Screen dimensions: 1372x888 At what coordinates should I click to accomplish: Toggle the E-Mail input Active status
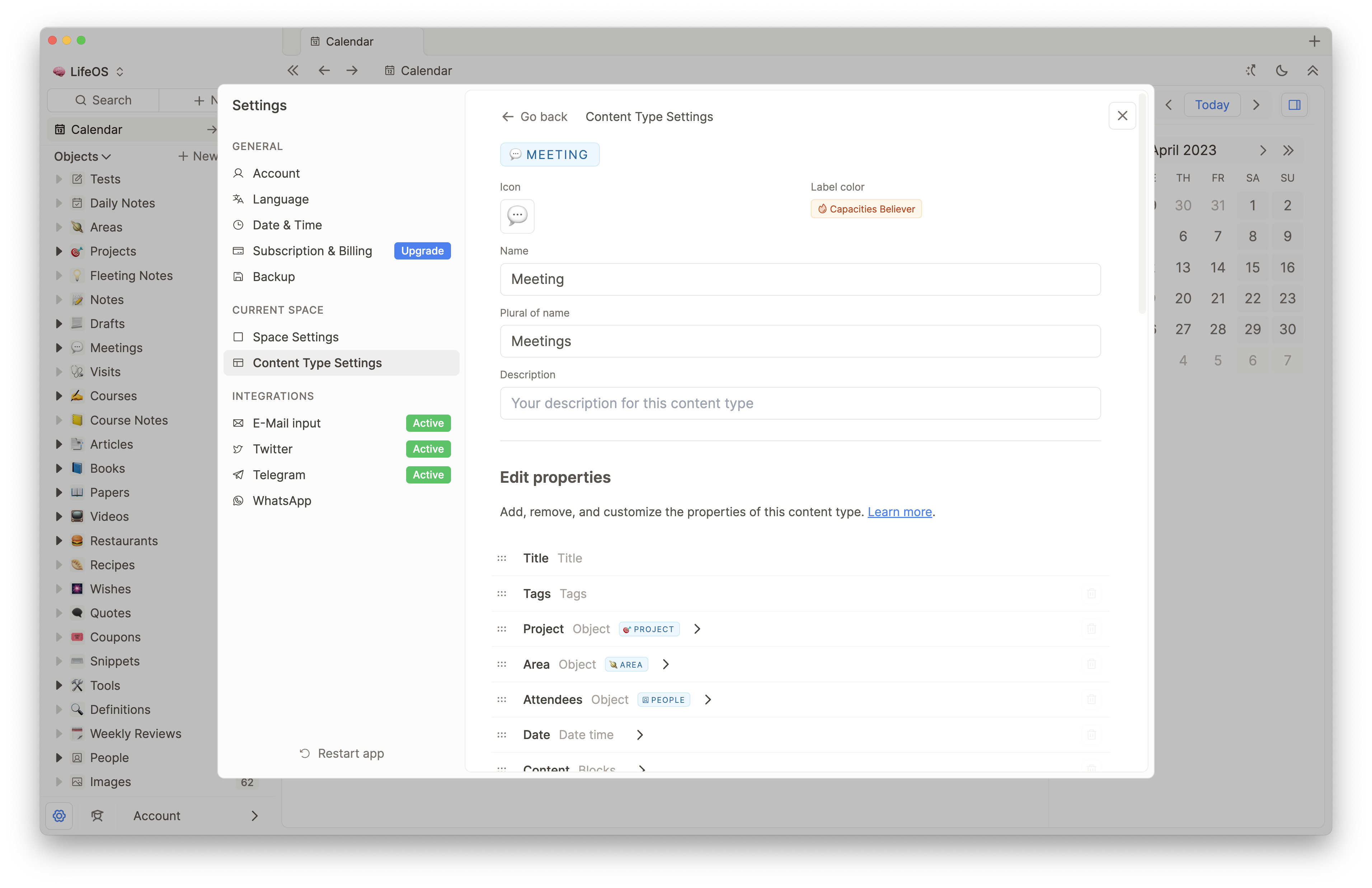(x=428, y=423)
